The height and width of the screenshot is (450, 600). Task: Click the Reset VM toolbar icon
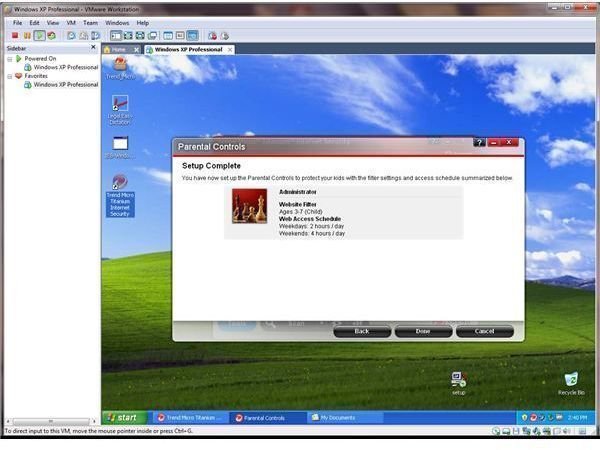tap(52, 36)
